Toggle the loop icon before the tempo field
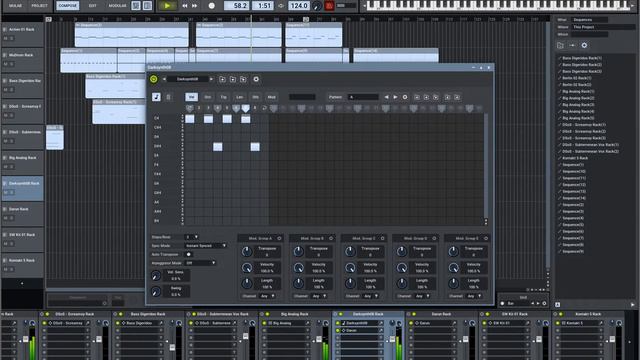 [x=281, y=6]
